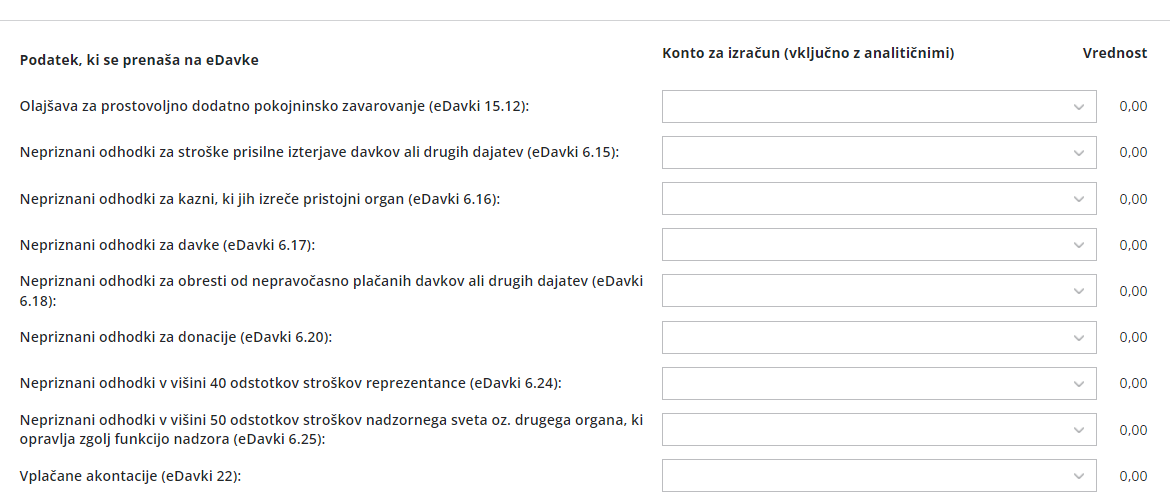1170x499 pixels.
Task: Select konto dropdown for donacije eDavki 6.20
Action: pos(879,337)
